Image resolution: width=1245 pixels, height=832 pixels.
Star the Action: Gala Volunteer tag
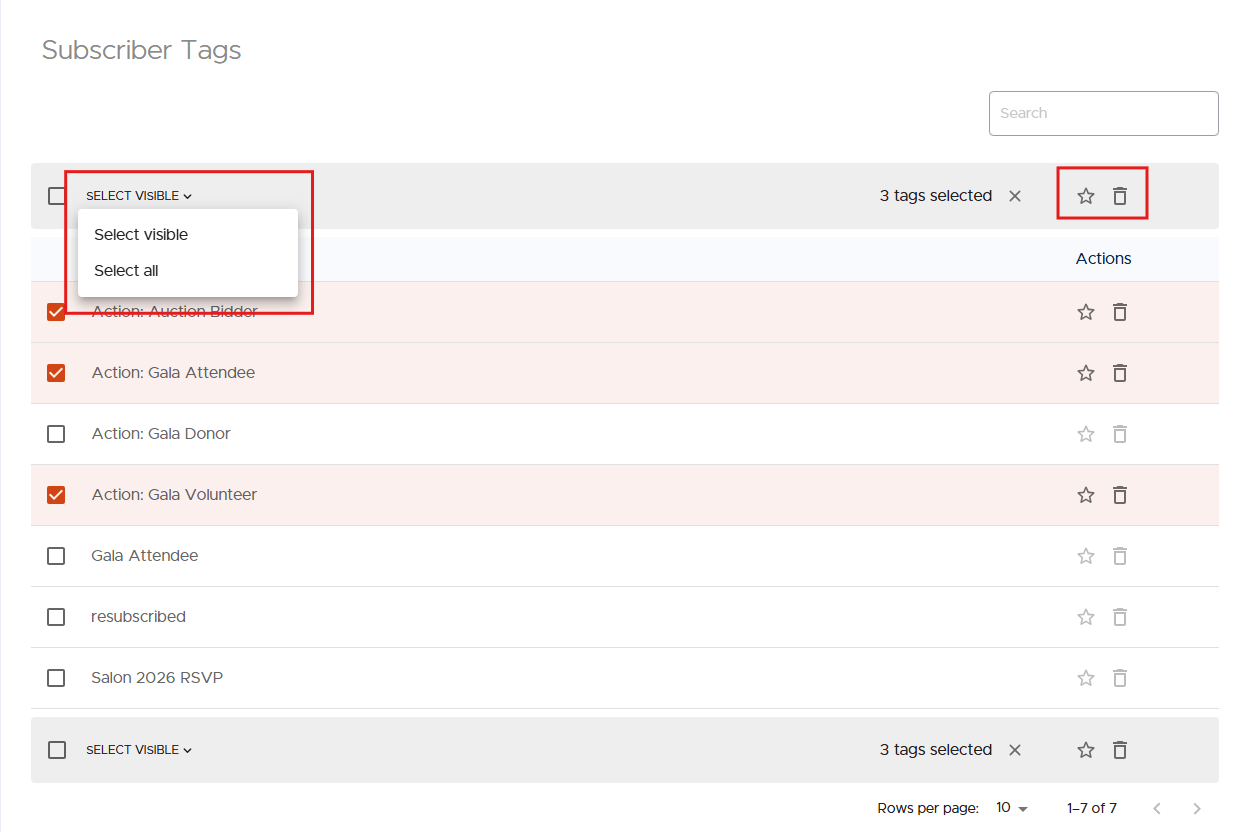tap(1086, 495)
